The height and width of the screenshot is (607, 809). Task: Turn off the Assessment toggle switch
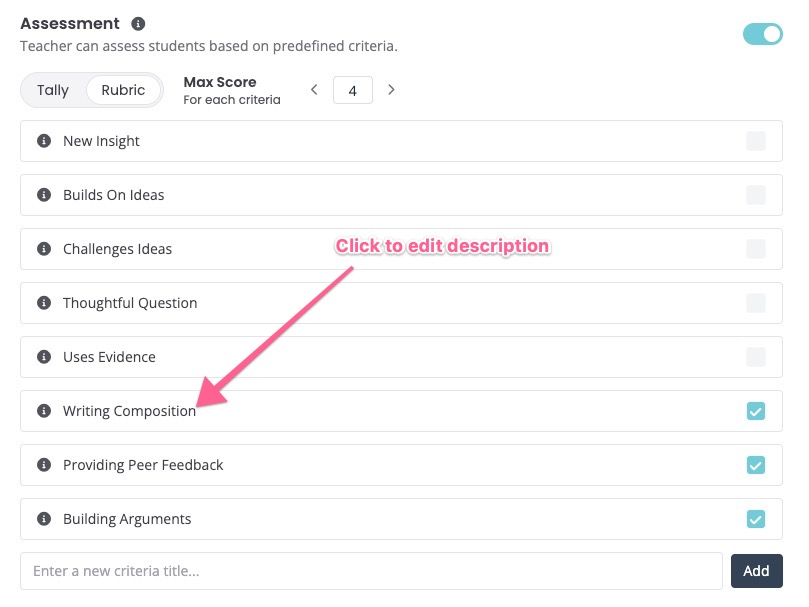point(762,34)
